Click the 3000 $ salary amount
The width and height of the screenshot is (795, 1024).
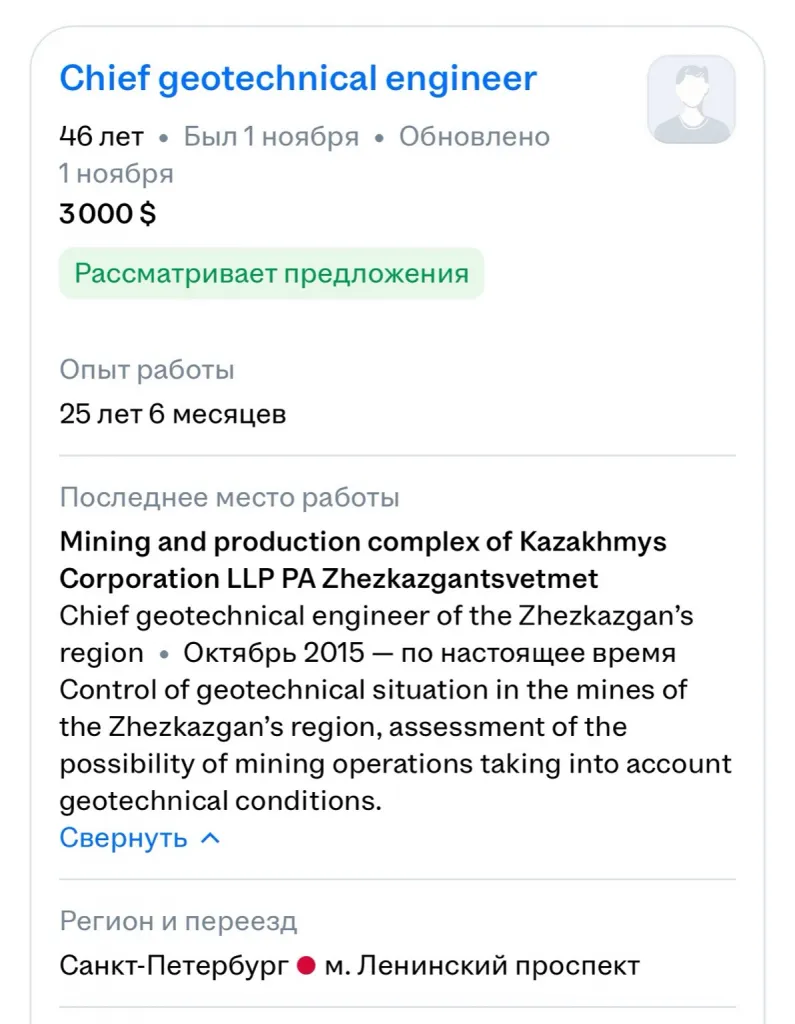(x=107, y=214)
